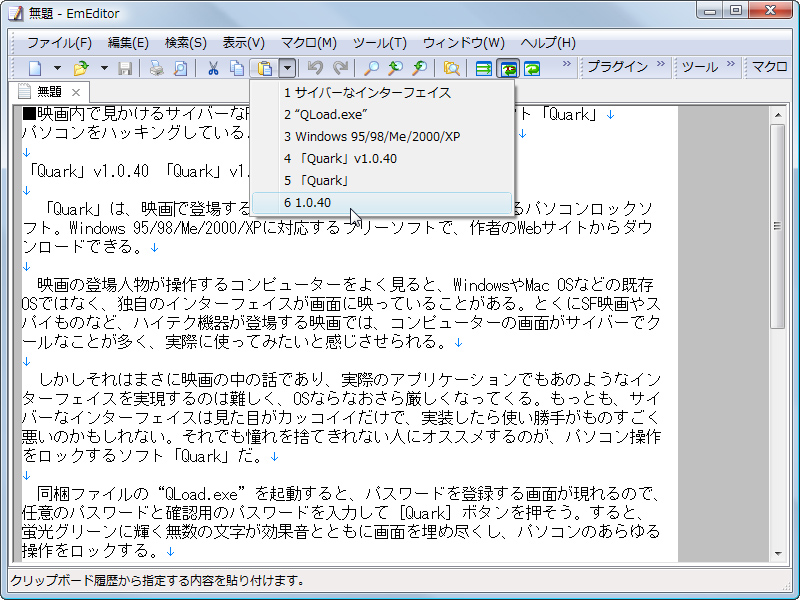Create a new document

[x=36, y=68]
